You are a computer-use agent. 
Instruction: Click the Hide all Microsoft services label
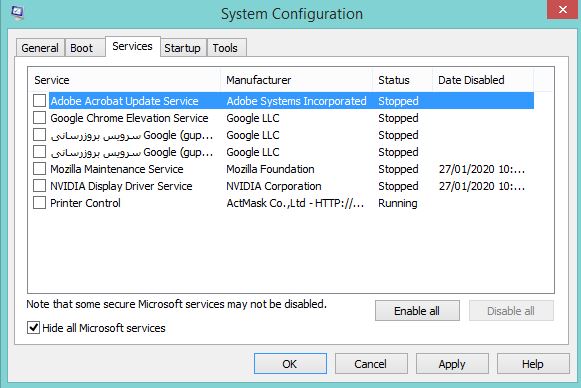(104, 328)
